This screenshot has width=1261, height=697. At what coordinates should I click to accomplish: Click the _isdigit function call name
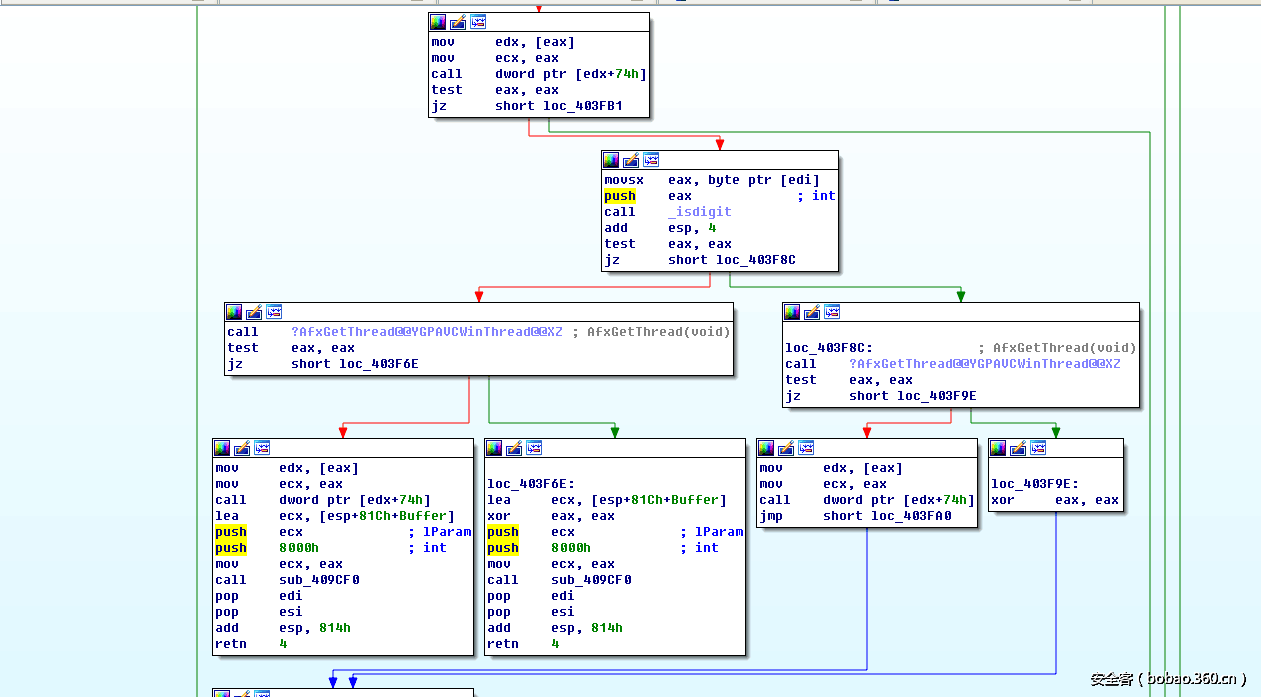point(699,212)
